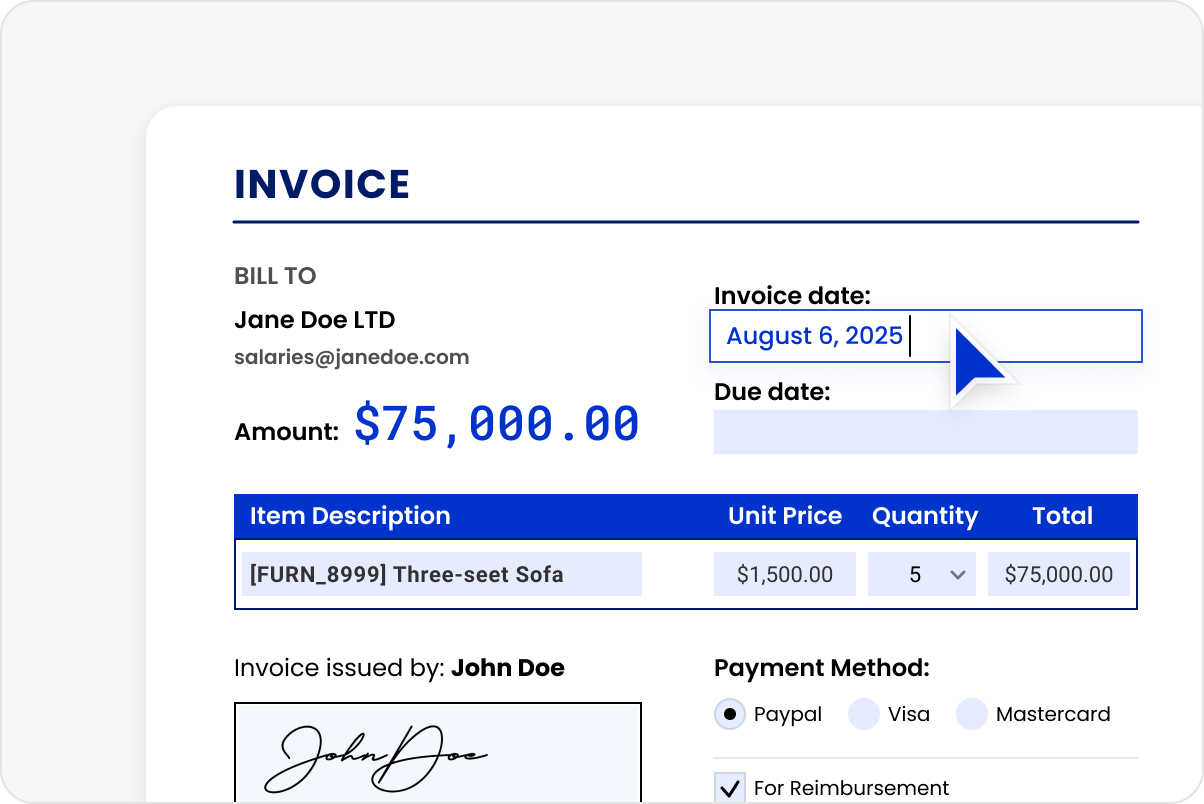The height and width of the screenshot is (804, 1204).
Task: Choose Visa as payment method
Action: pos(864,714)
